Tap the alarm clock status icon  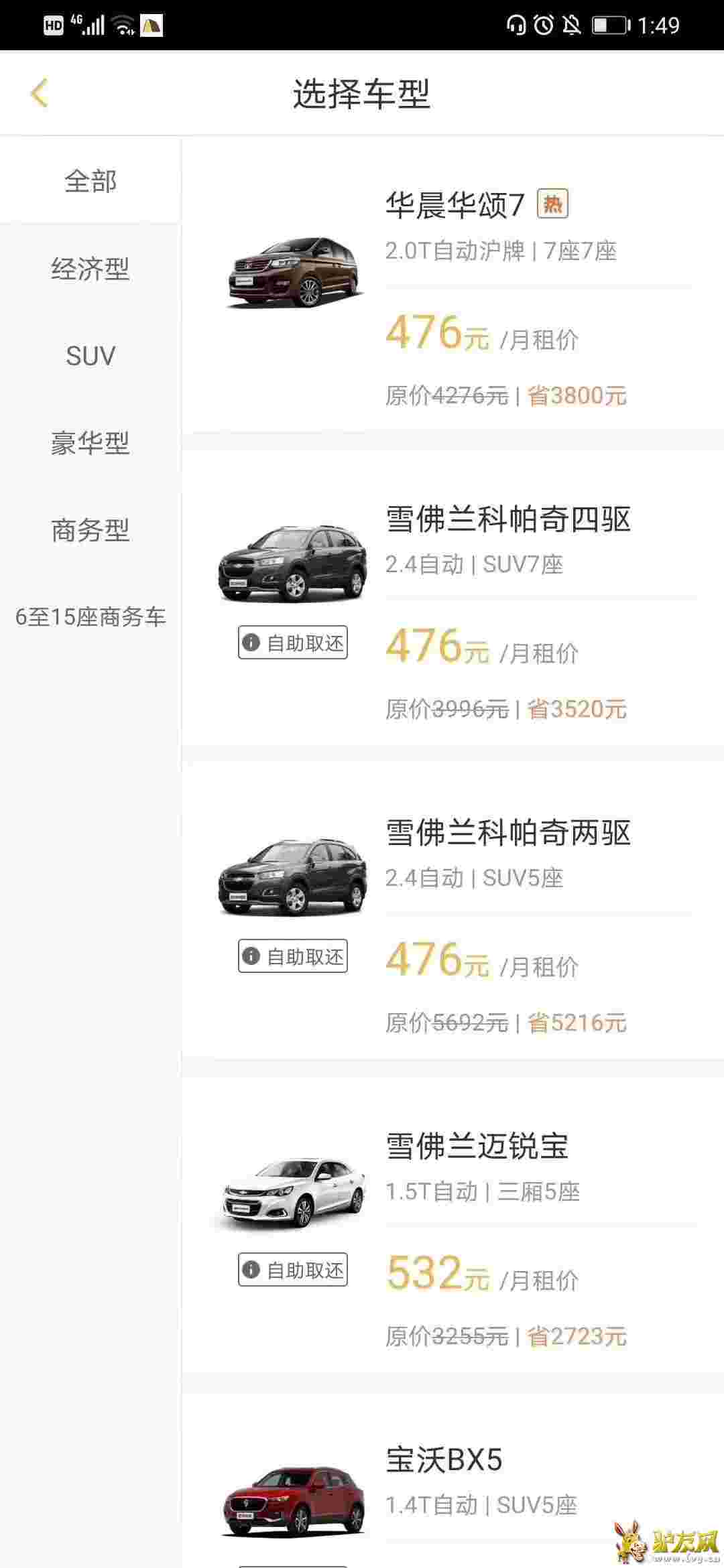544,25
